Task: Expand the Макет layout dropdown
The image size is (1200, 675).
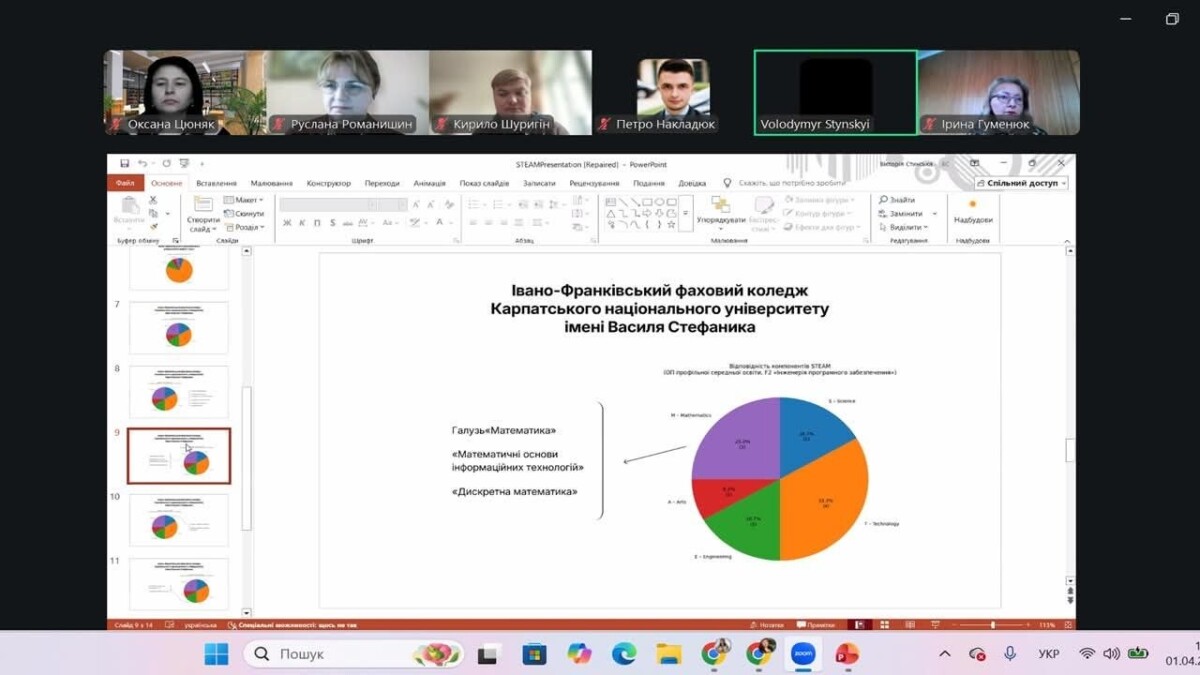Action: click(244, 200)
